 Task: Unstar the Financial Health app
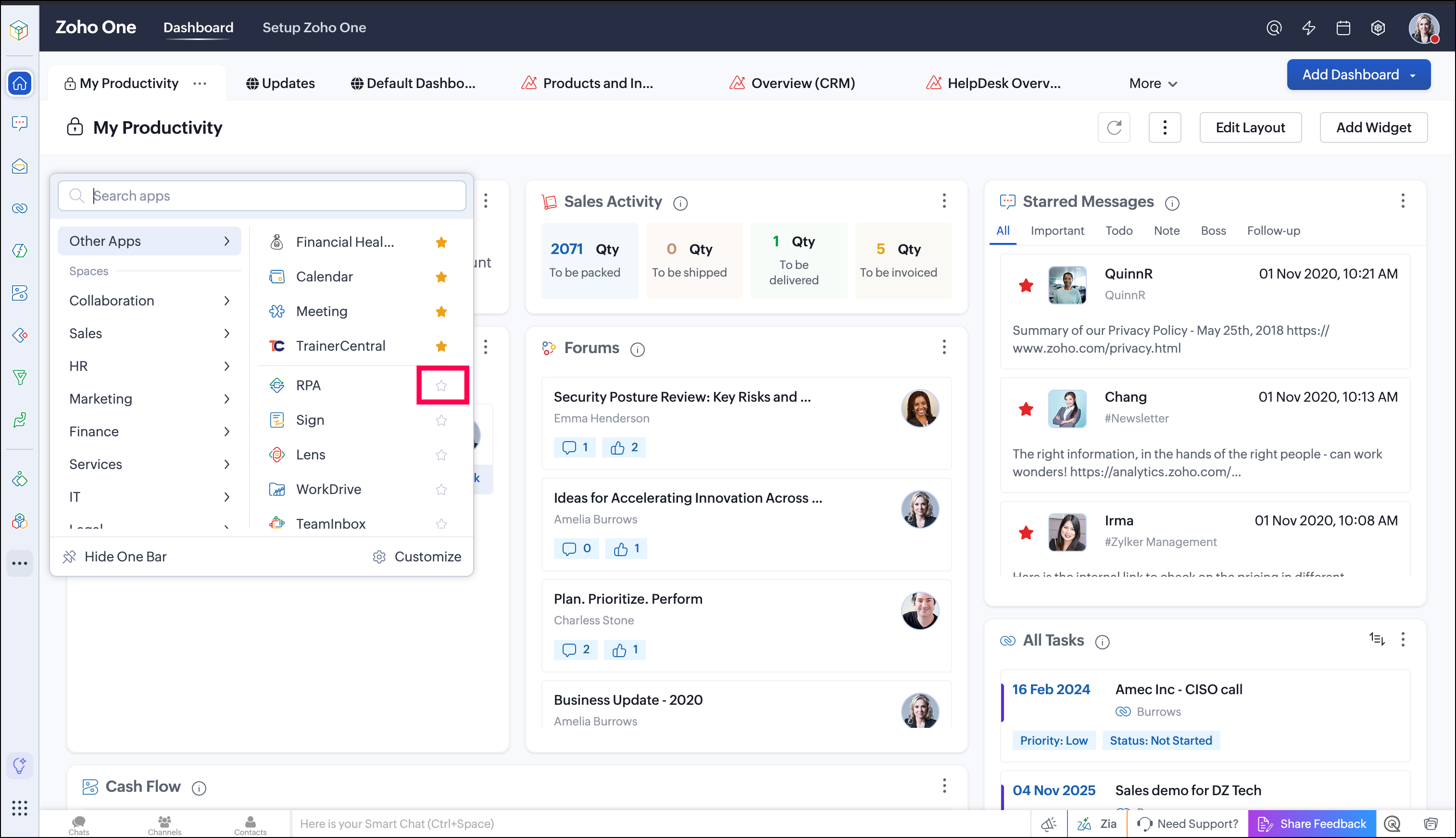pyautogui.click(x=441, y=242)
